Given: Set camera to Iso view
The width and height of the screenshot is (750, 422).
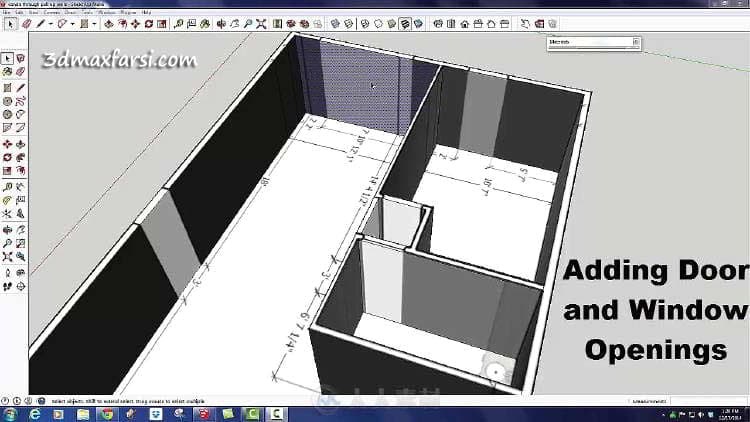Looking at the screenshot, I should [x=438, y=23].
